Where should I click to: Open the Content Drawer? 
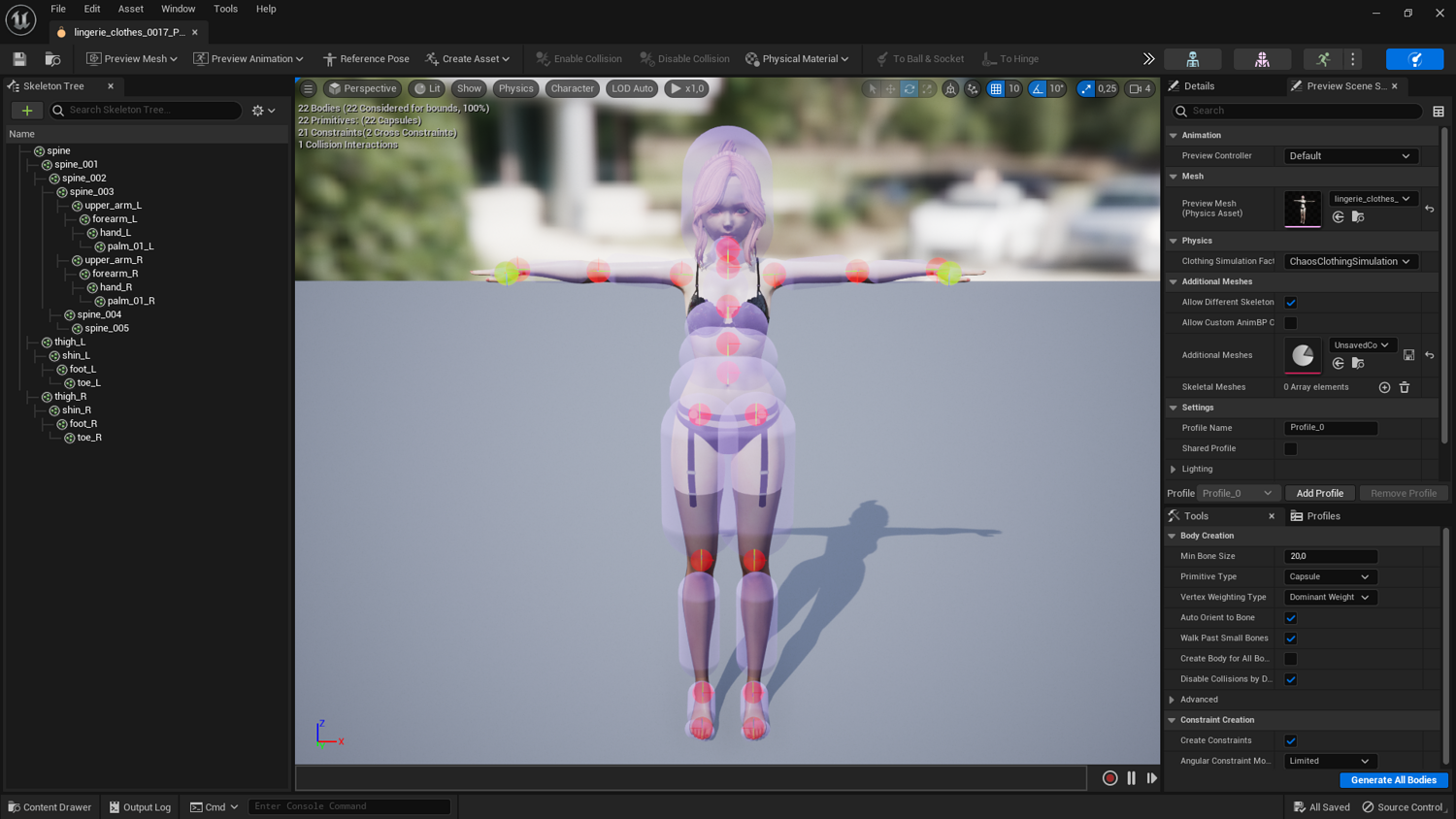[x=50, y=807]
